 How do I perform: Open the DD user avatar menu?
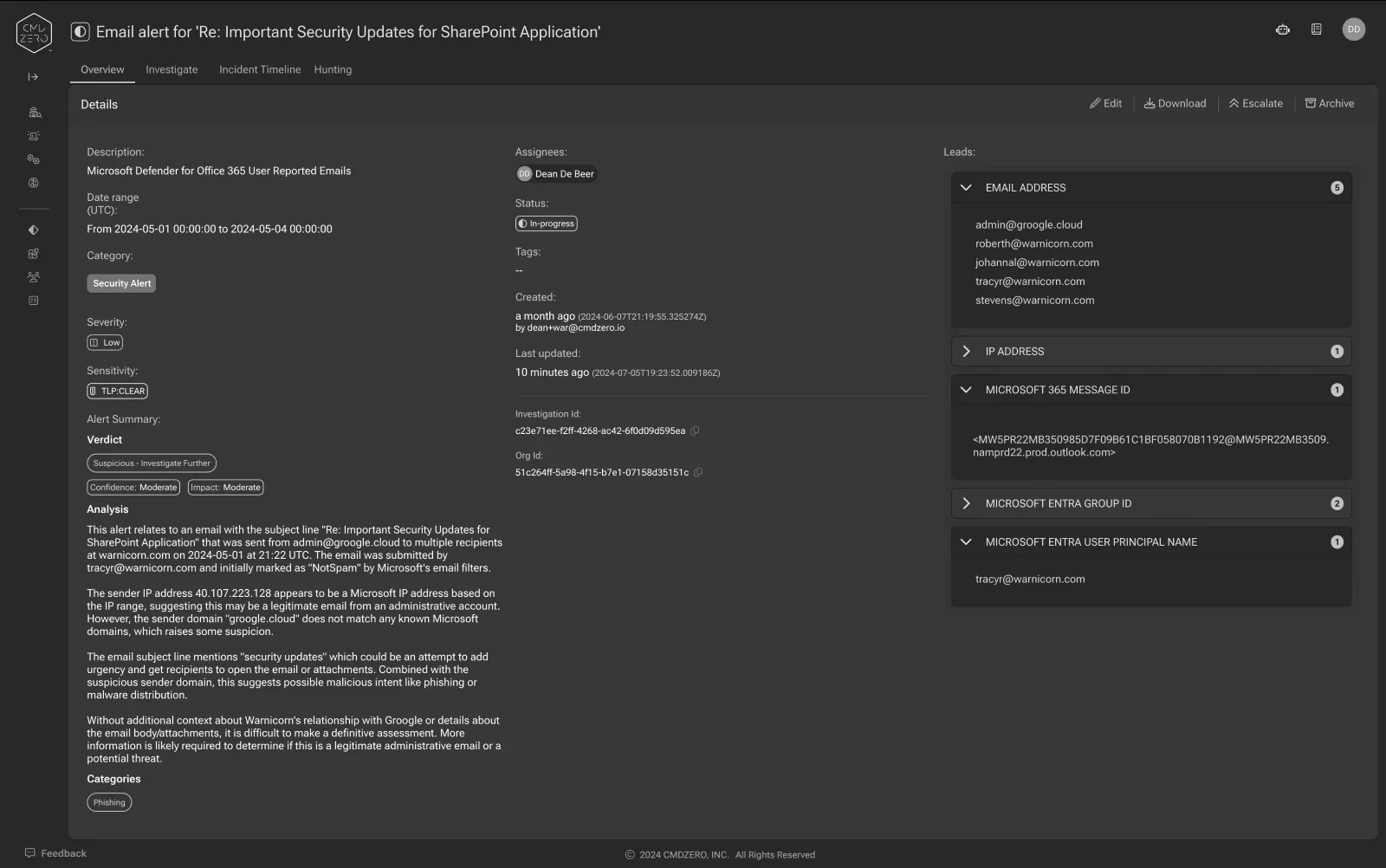pos(1353,29)
